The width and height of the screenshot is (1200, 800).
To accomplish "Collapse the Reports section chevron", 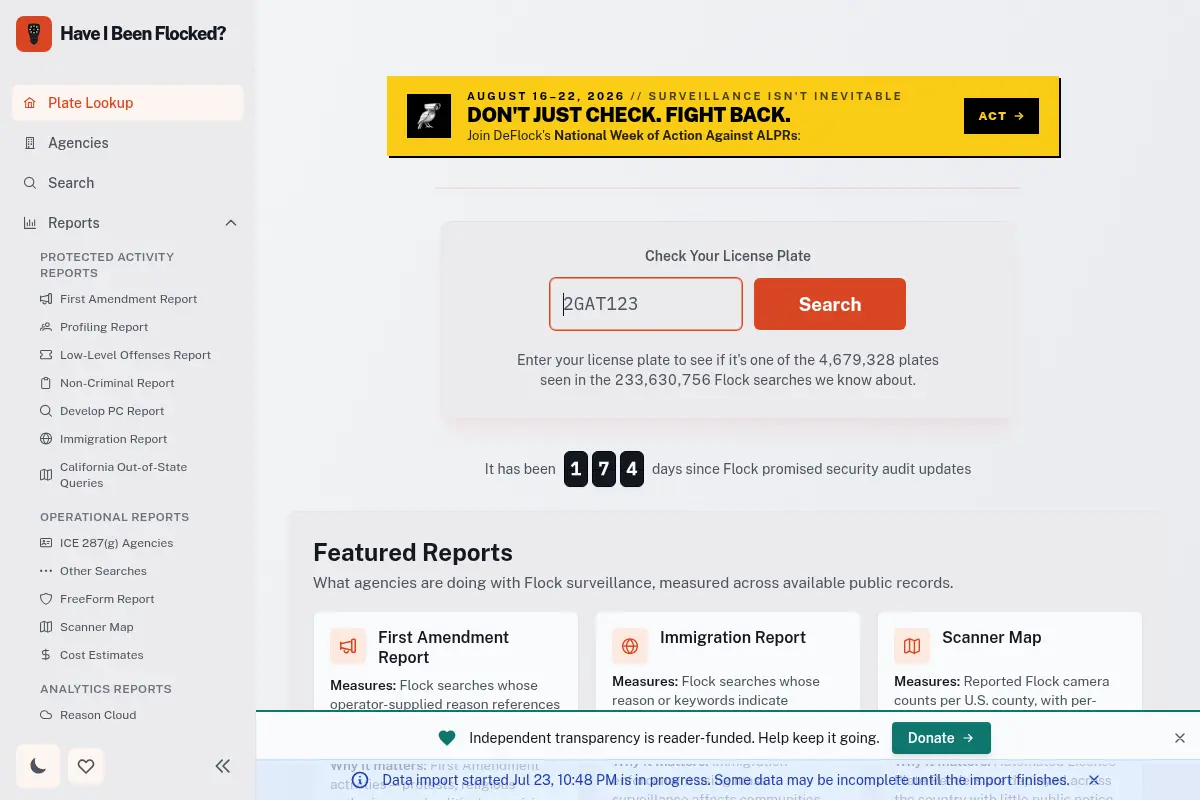I will point(231,223).
